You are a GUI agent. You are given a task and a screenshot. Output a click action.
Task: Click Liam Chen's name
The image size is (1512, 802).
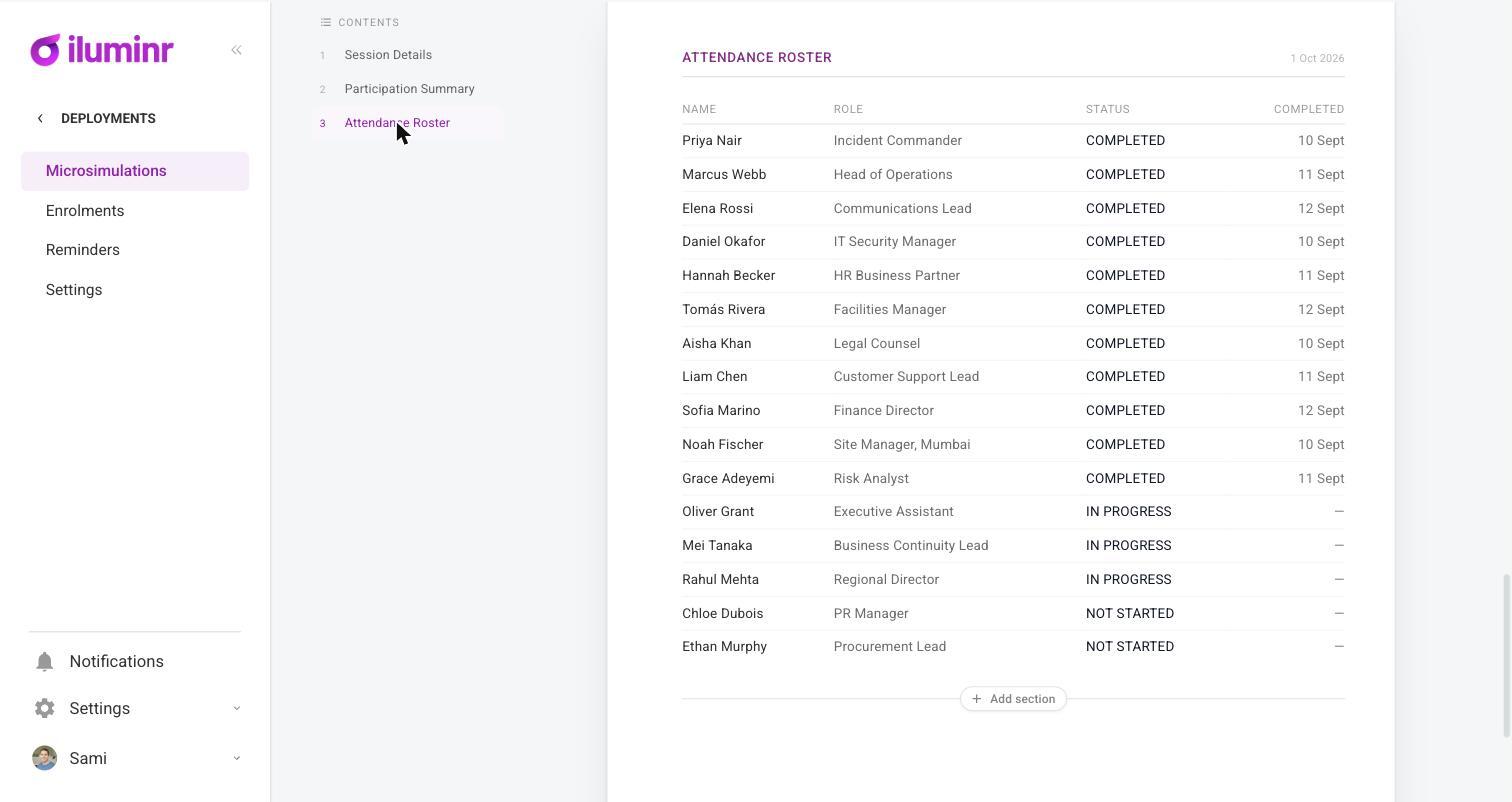pyautogui.click(x=714, y=377)
